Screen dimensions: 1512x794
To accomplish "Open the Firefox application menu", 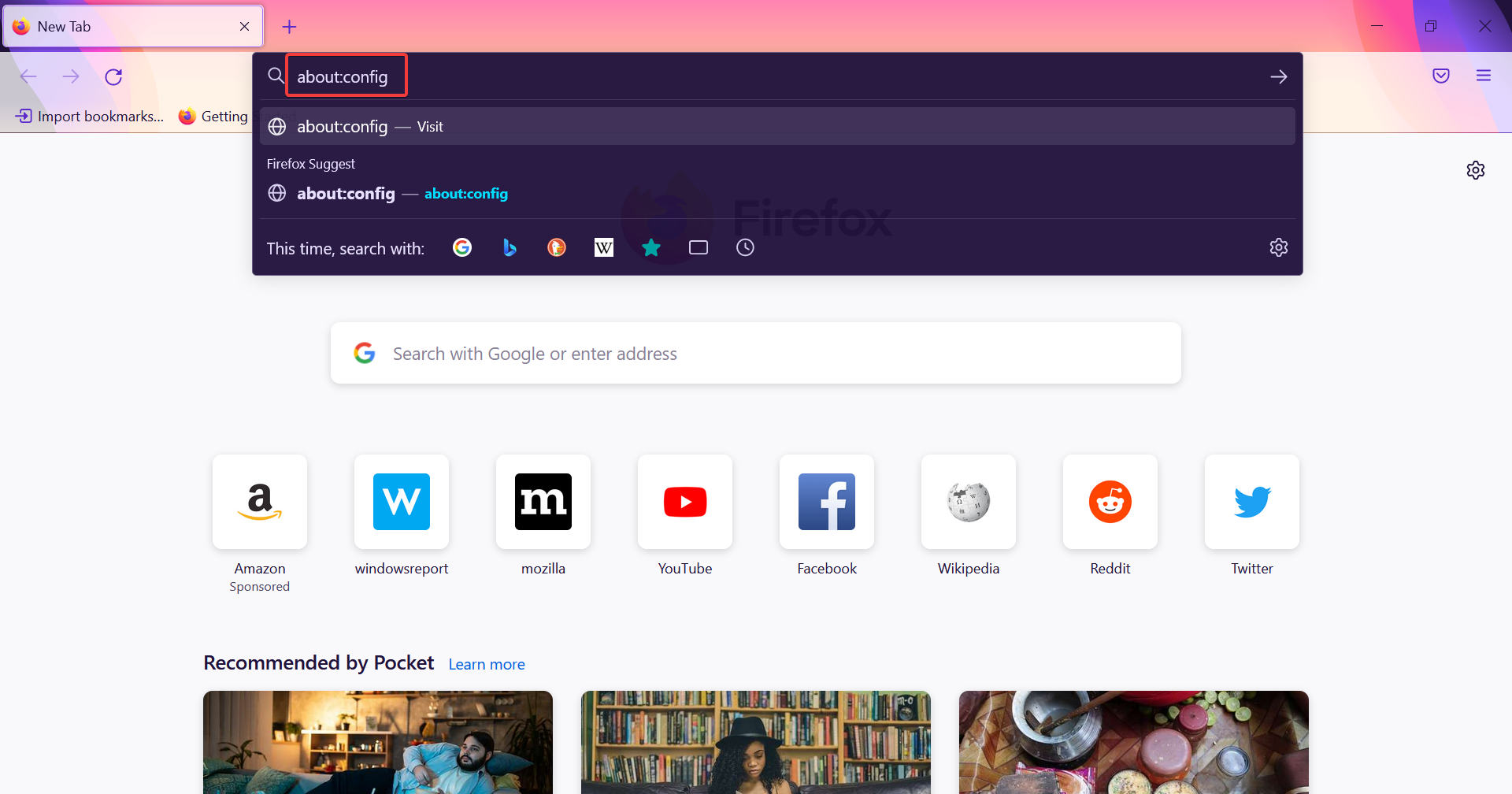I will click(1484, 76).
